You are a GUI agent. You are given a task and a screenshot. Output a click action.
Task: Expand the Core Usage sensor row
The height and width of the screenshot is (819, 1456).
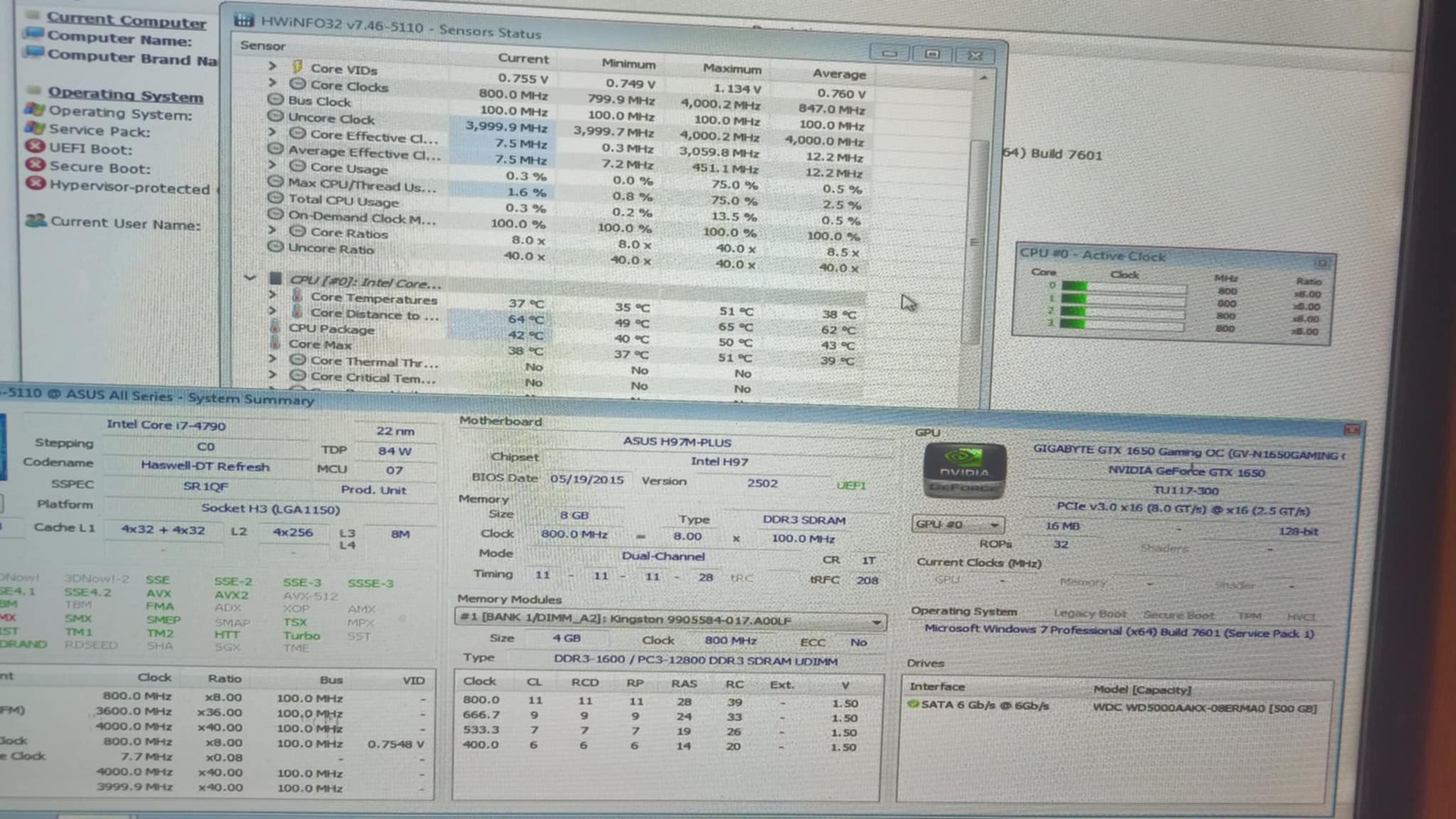coord(272,164)
